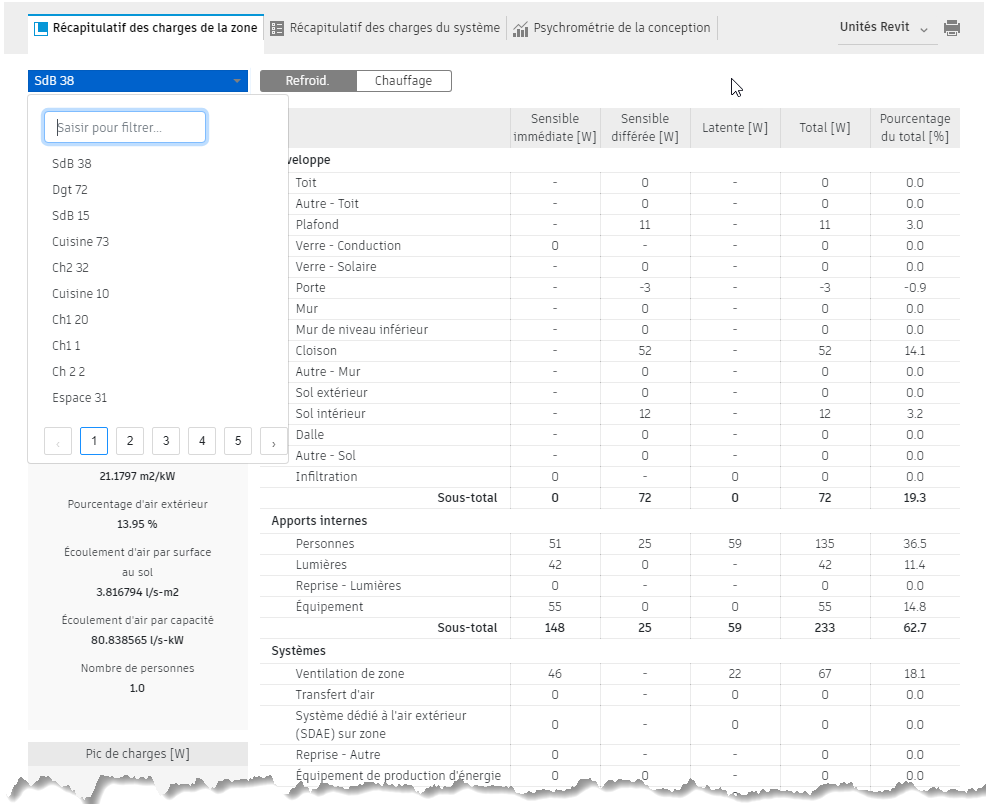The width and height of the screenshot is (986, 804).
Task: Click the Transfert d'air row label
Action: tap(335, 695)
